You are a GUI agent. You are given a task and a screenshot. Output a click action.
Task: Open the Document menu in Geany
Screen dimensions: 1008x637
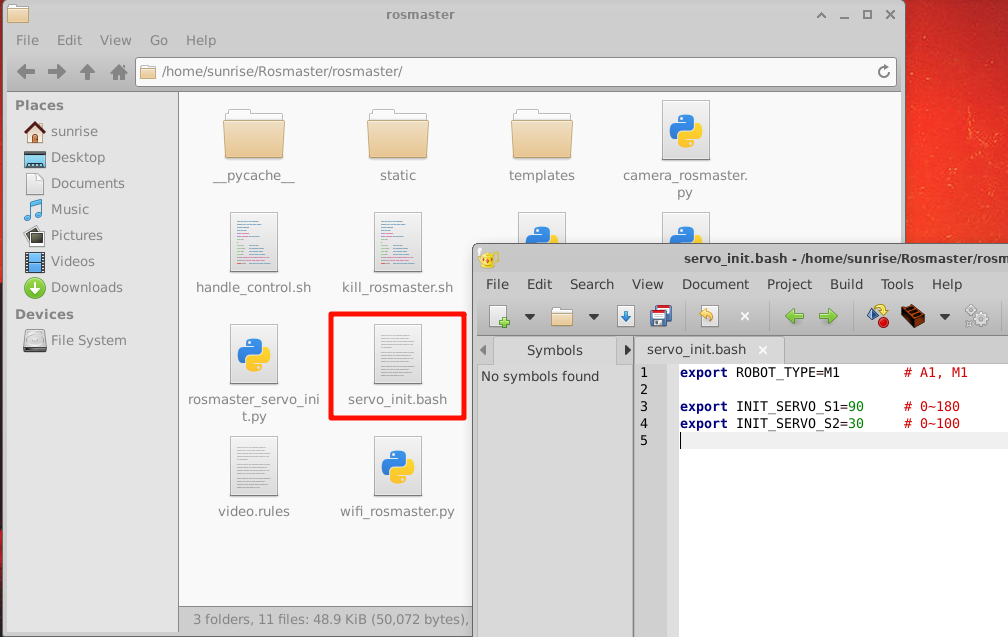click(x=715, y=284)
